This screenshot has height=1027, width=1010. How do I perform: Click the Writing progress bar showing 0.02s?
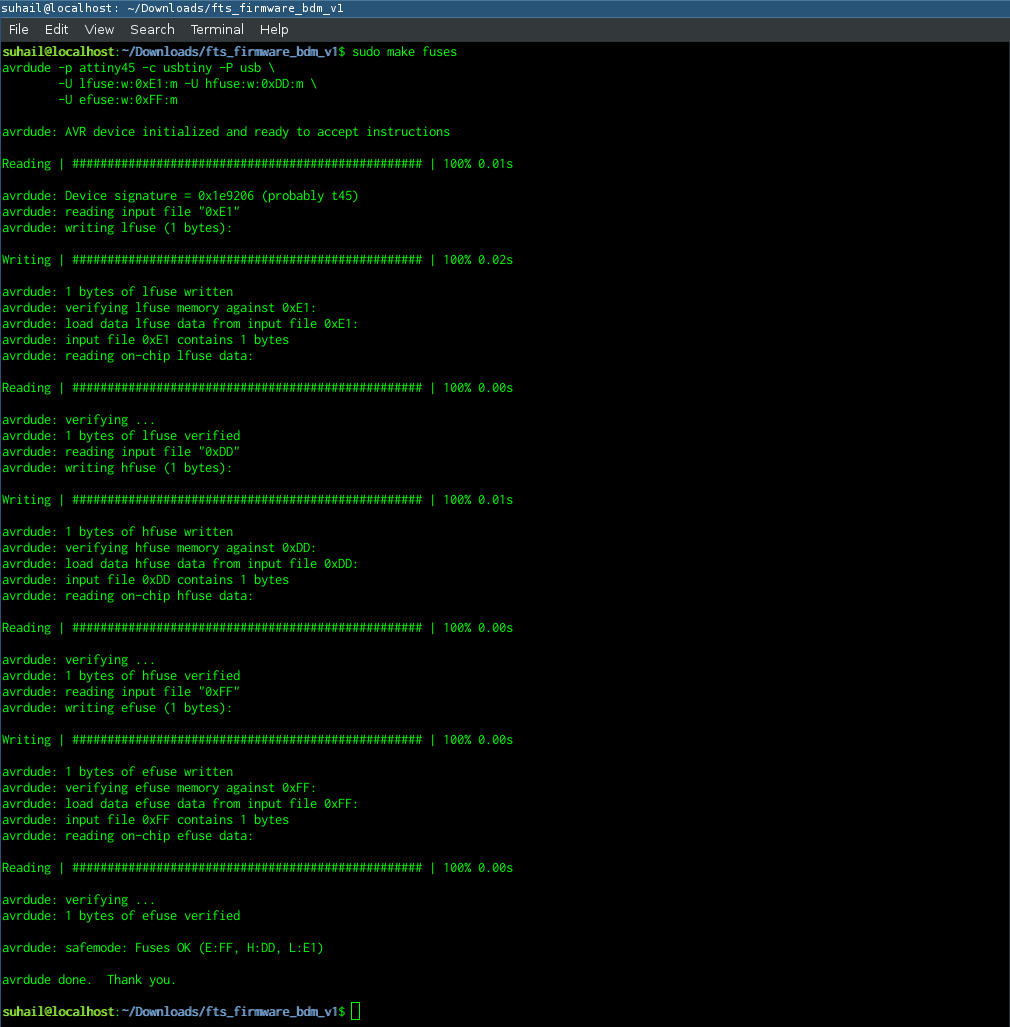(x=257, y=260)
